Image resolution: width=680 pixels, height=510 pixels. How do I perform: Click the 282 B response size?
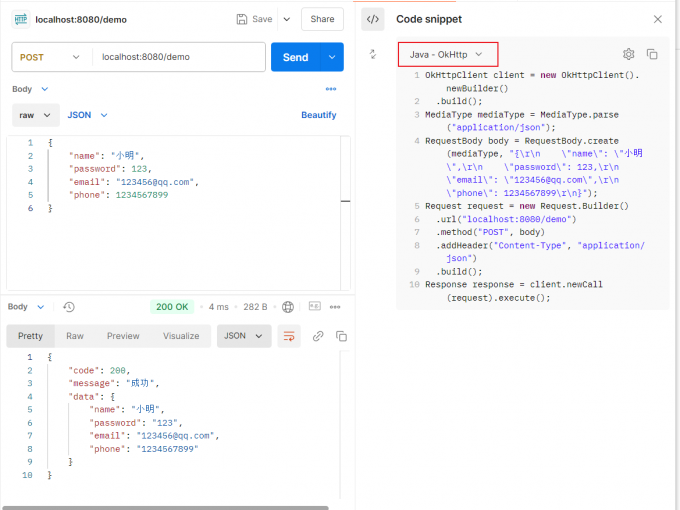[x=255, y=307]
